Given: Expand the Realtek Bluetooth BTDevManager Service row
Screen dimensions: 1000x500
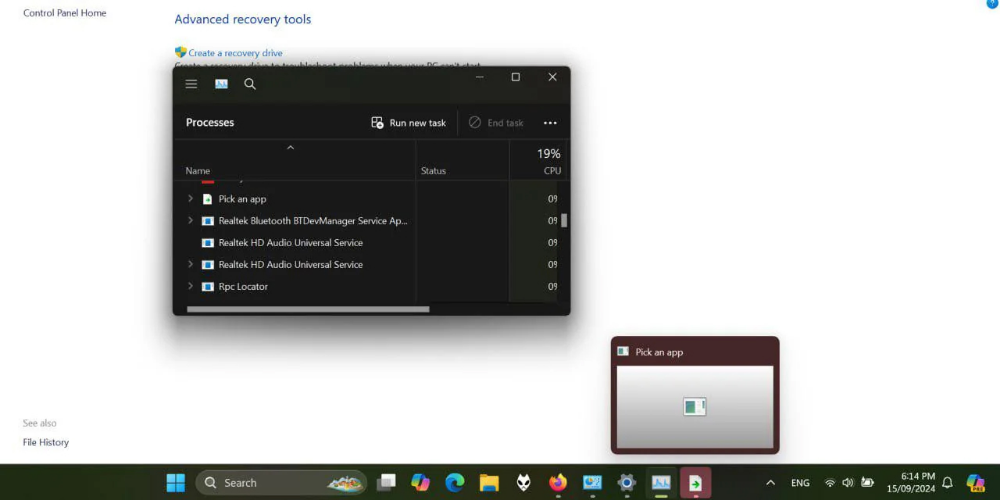Looking at the screenshot, I should click(x=190, y=221).
